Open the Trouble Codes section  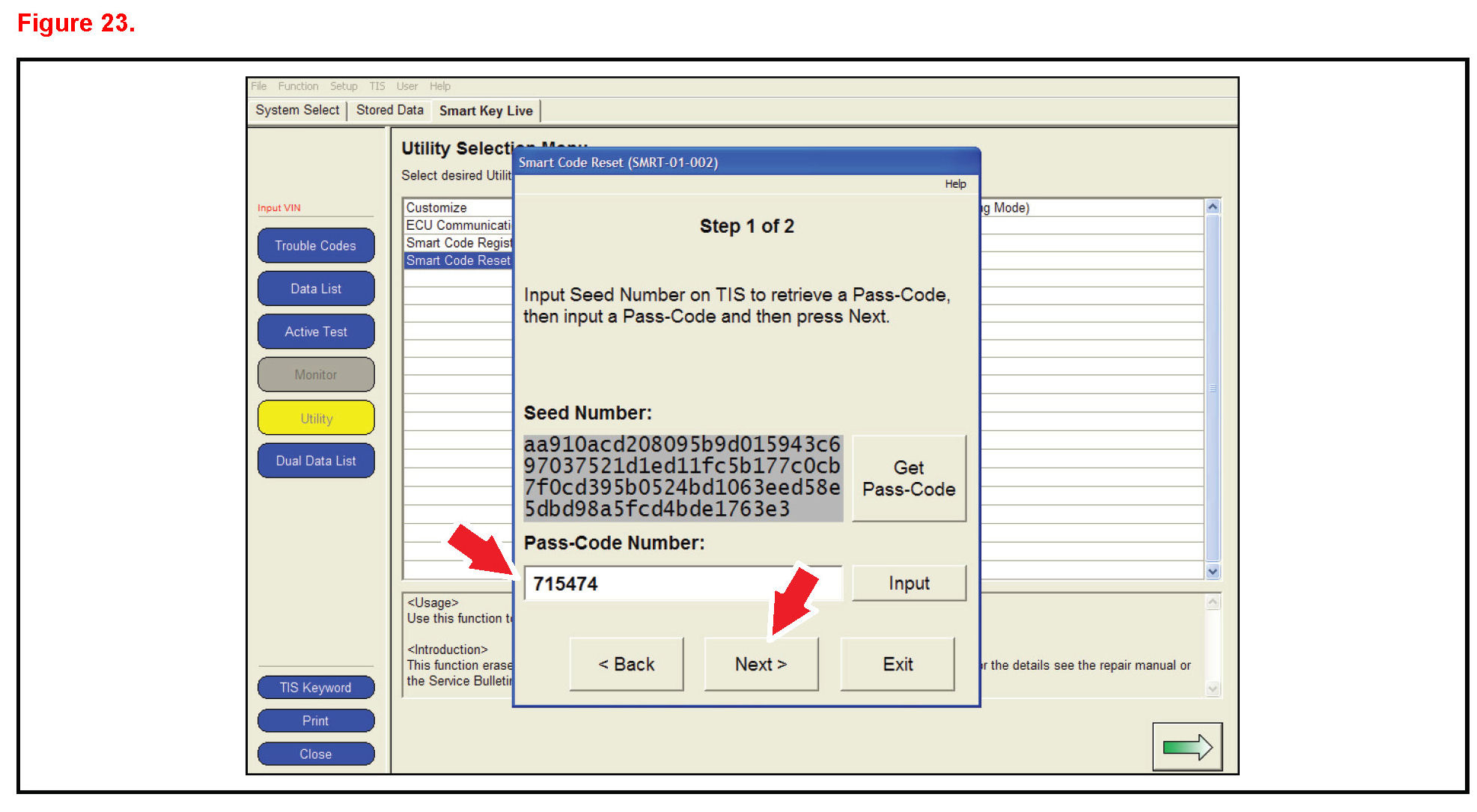(x=315, y=245)
